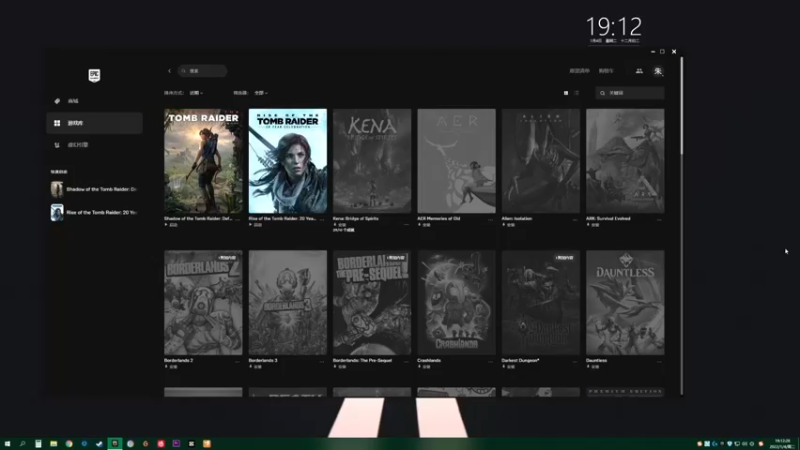Open the Windows Start button
Screen dimensions: 800x450
(x=7, y=444)
